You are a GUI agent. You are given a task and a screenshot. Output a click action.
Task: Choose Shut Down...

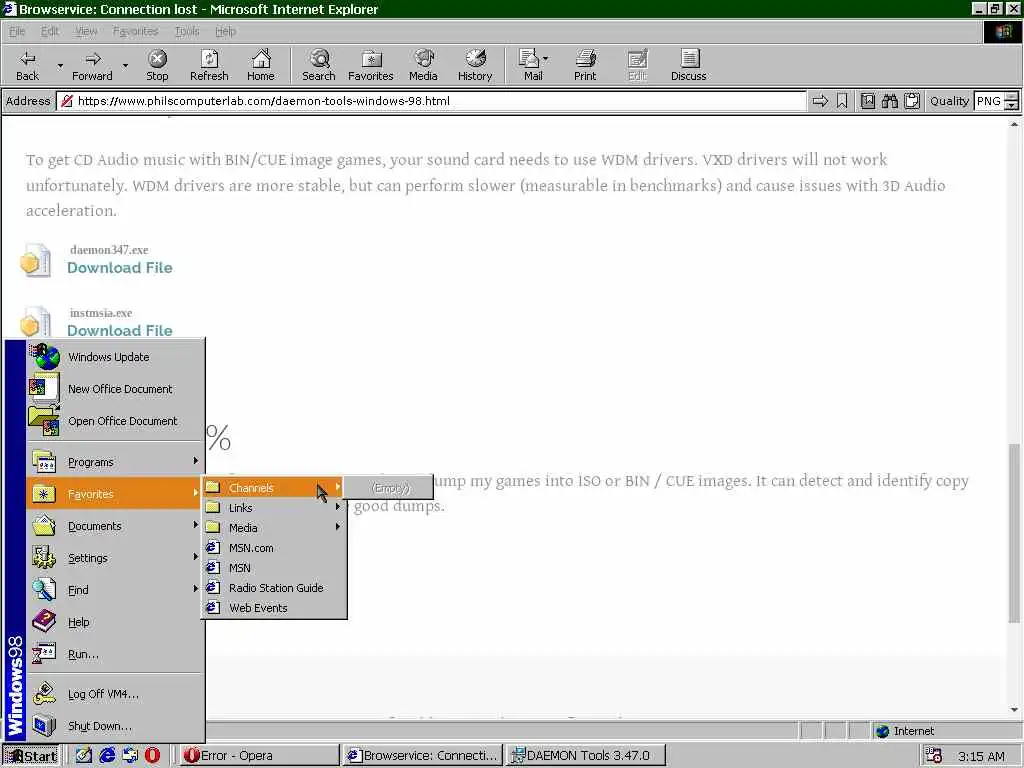115,726
